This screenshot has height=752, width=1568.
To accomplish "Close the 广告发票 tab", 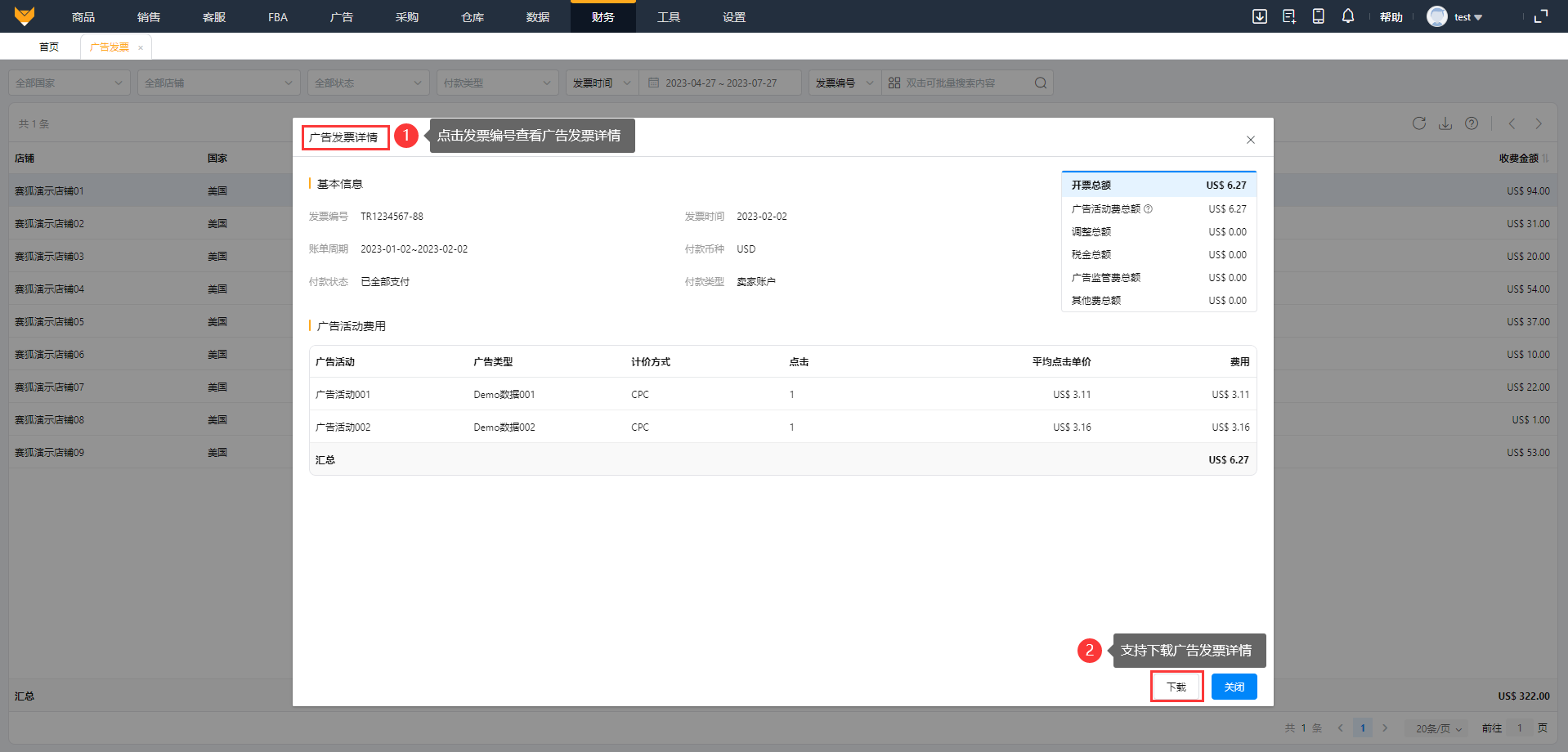I will 141,47.
